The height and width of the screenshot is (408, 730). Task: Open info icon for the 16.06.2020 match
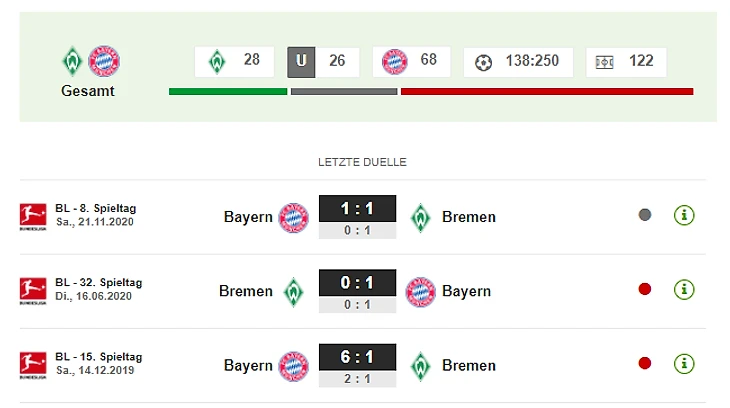(x=684, y=290)
